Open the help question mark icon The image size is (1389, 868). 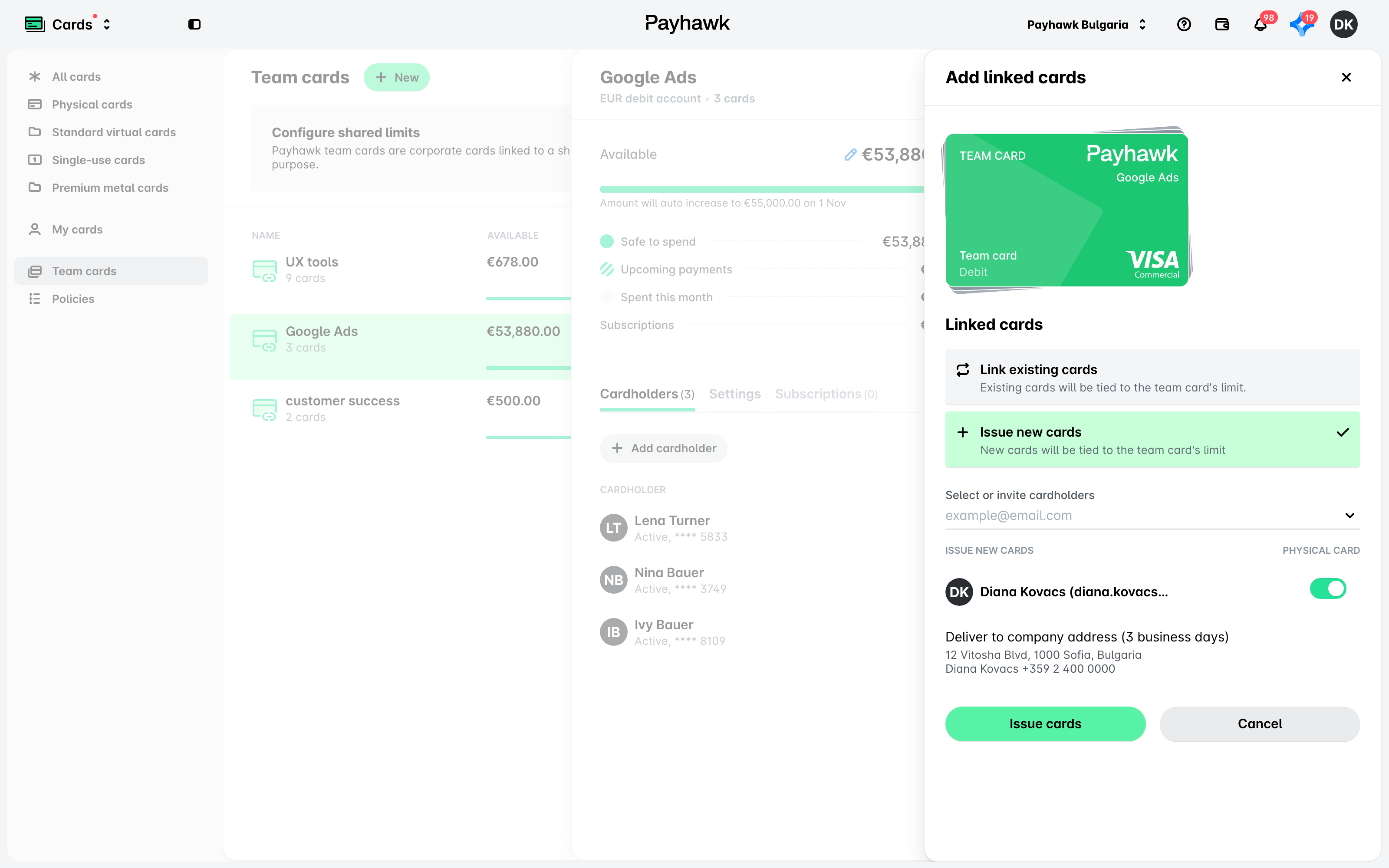pyautogui.click(x=1184, y=24)
